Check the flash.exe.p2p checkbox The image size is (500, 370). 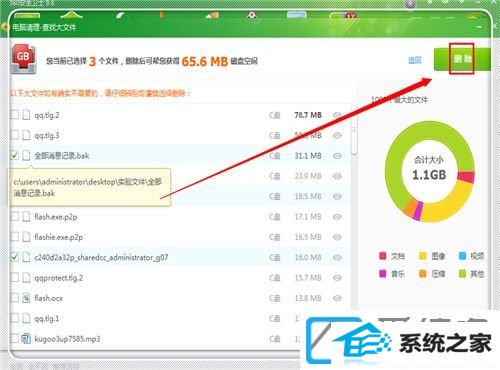(14, 217)
